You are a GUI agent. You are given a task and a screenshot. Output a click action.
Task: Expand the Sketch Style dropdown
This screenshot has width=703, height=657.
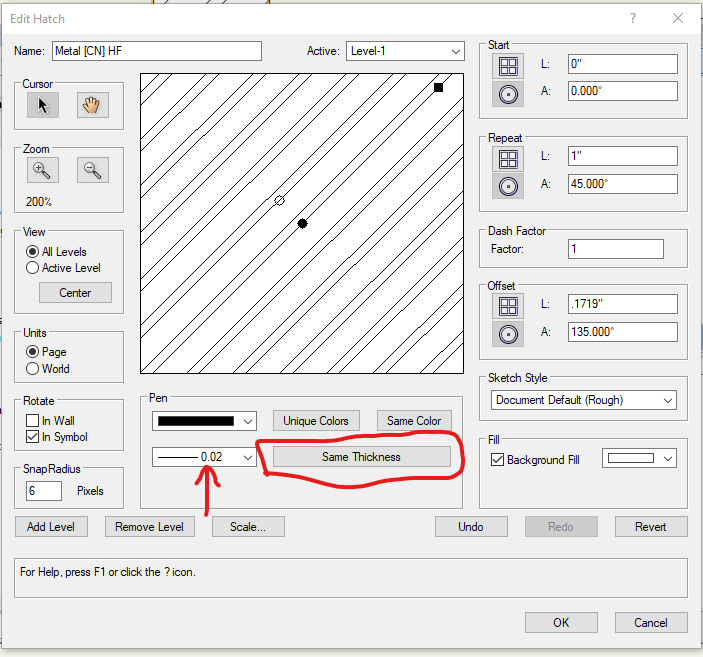tap(582, 400)
